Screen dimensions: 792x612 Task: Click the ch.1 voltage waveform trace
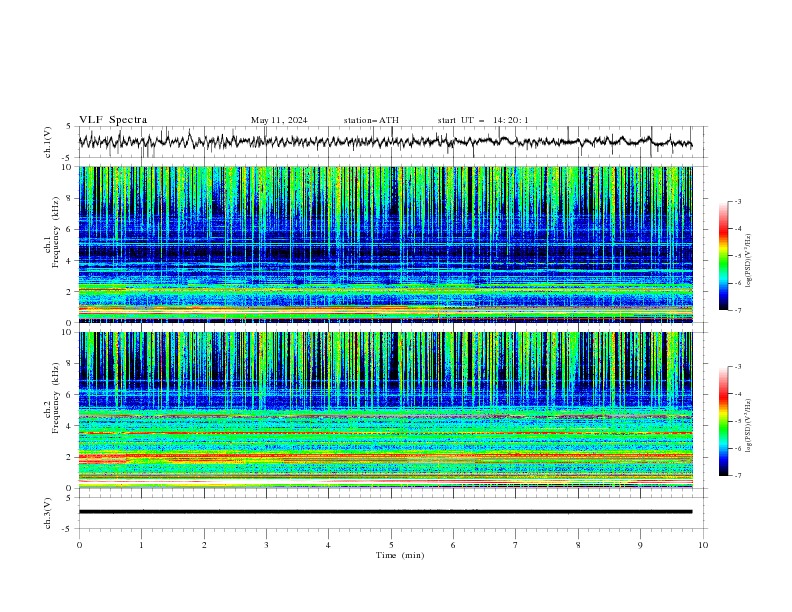click(x=385, y=141)
